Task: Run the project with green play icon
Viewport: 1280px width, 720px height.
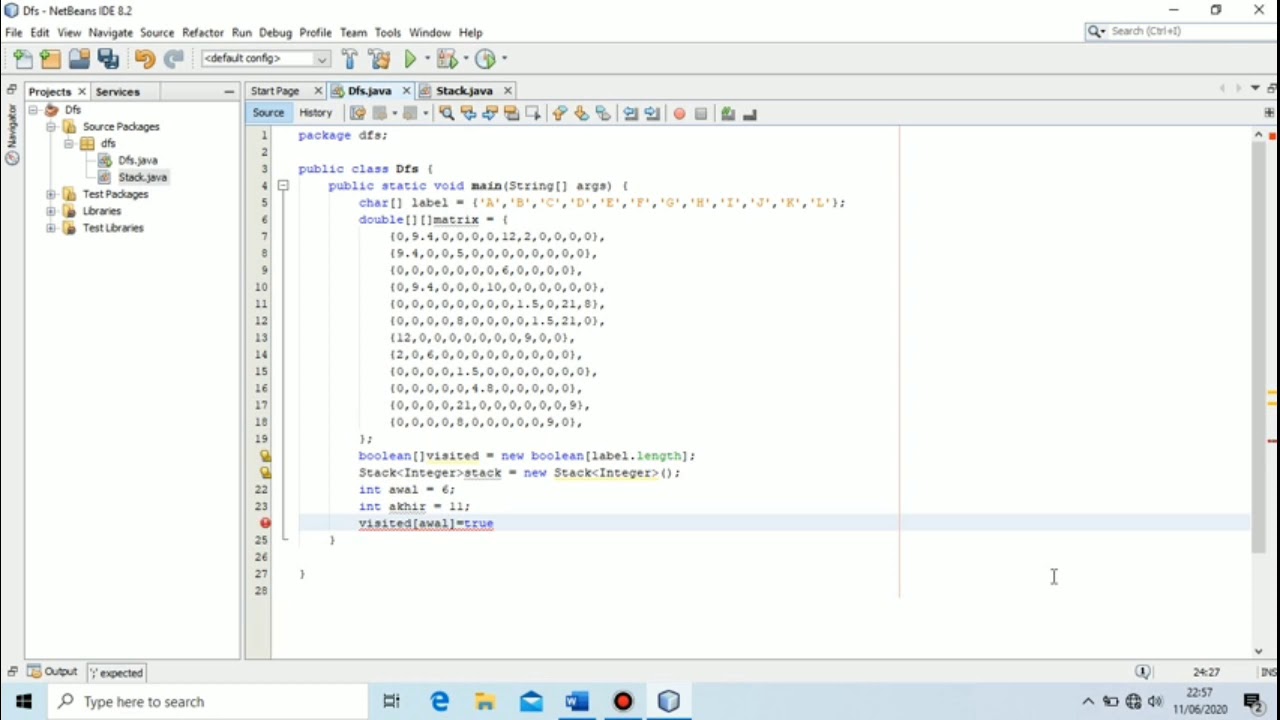Action: click(x=410, y=59)
